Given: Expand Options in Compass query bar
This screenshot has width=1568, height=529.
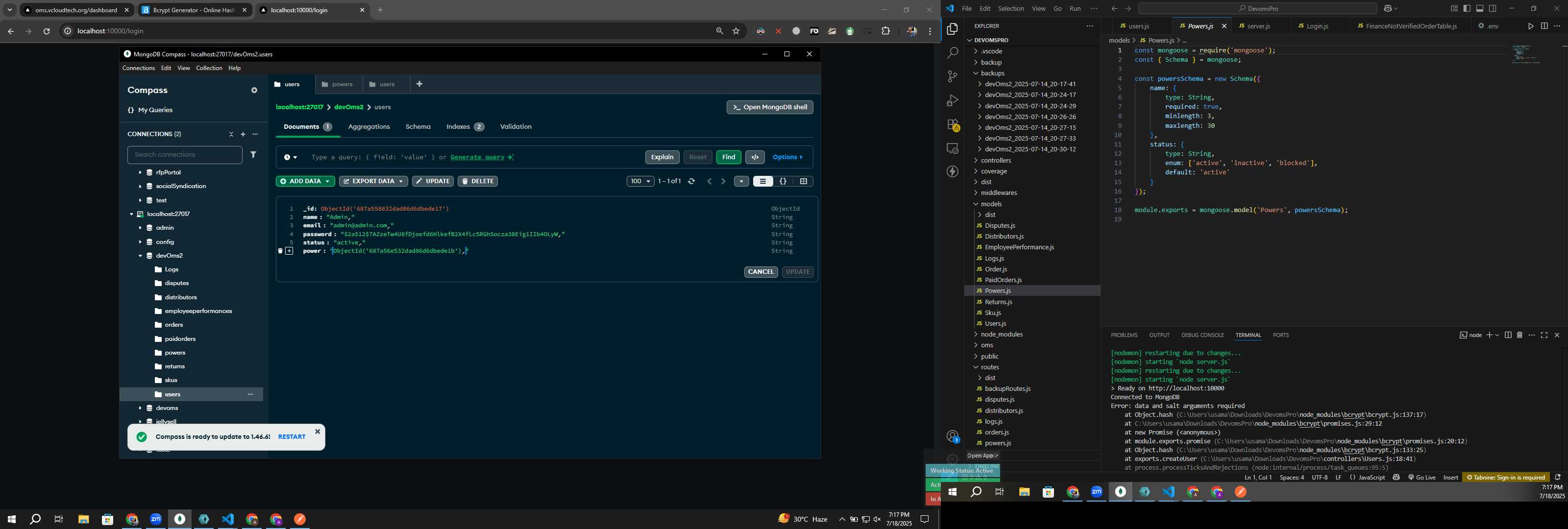Looking at the screenshot, I should (x=787, y=157).
